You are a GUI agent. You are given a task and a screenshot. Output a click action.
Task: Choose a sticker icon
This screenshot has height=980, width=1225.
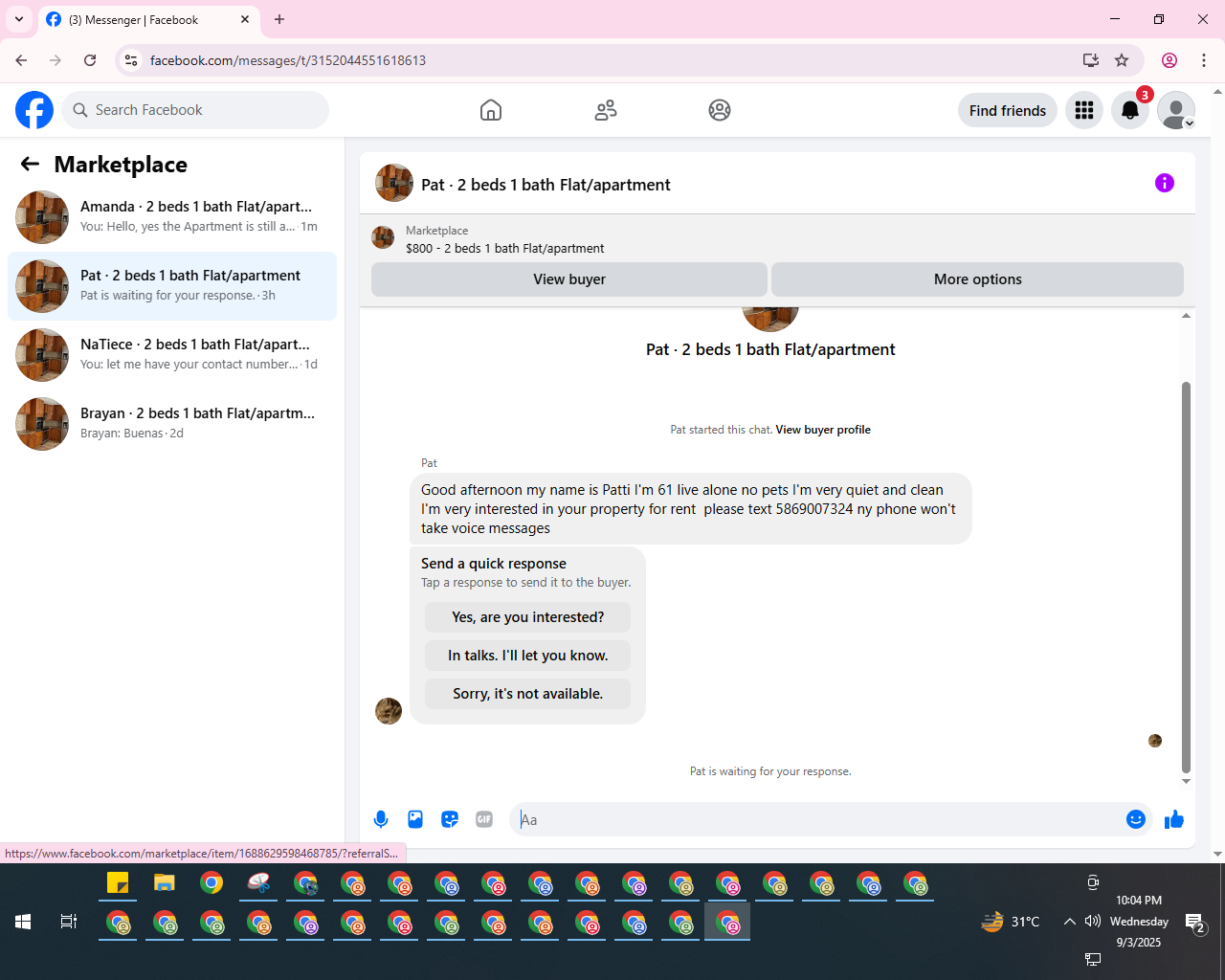(450, 819)
